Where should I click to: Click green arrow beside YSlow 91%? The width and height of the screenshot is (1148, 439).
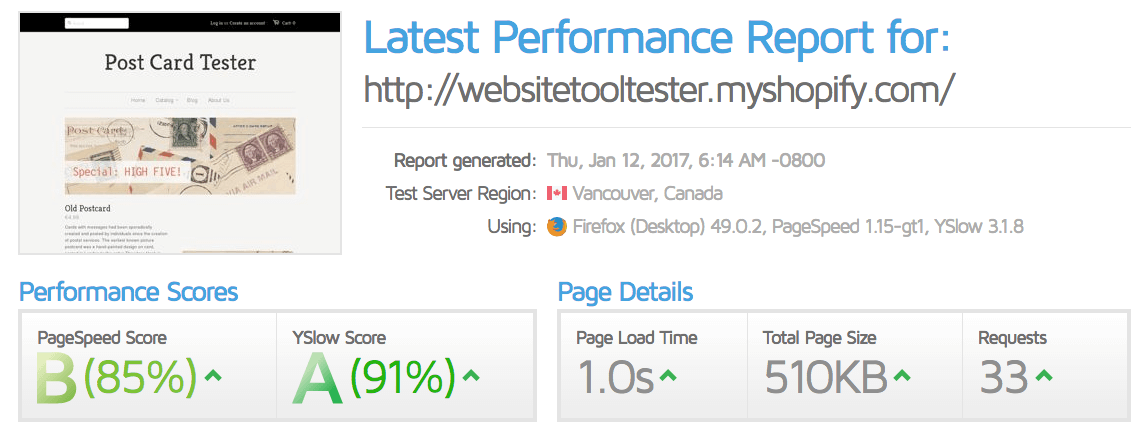pos(471,377)
